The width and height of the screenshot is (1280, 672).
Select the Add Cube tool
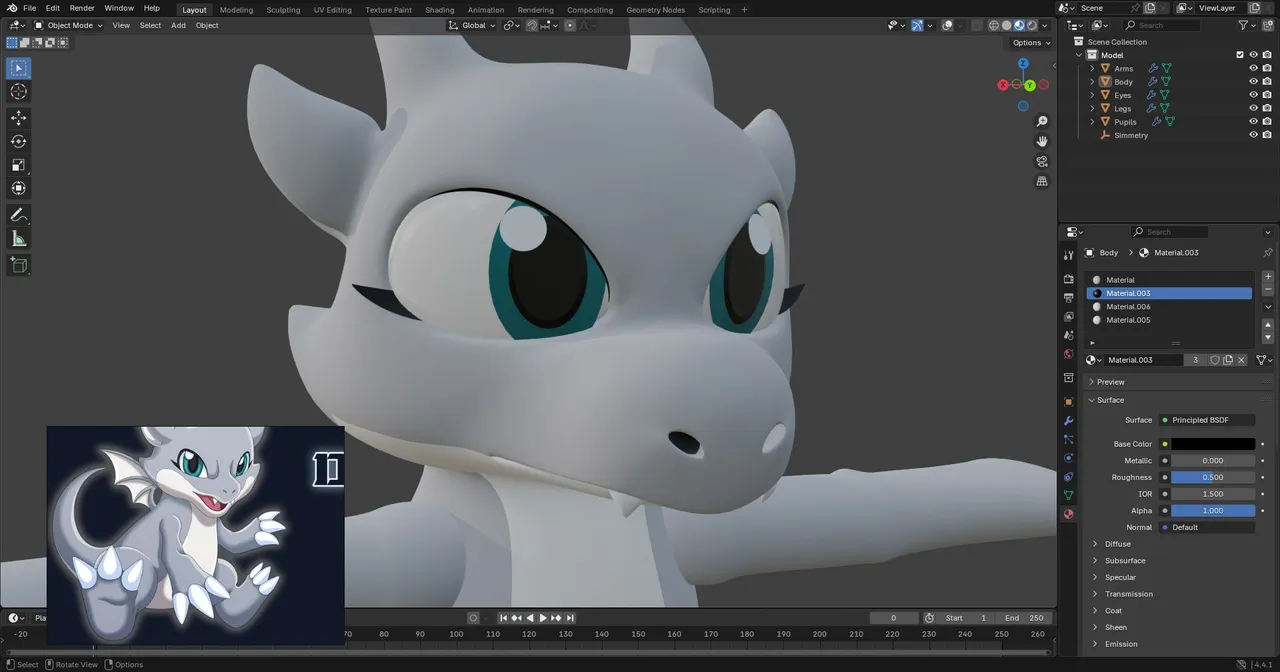19,265
